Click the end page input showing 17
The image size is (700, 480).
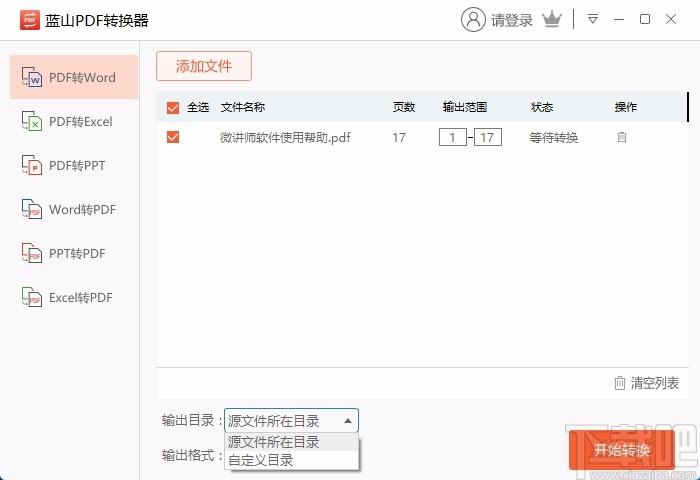(x=488, y=137)
